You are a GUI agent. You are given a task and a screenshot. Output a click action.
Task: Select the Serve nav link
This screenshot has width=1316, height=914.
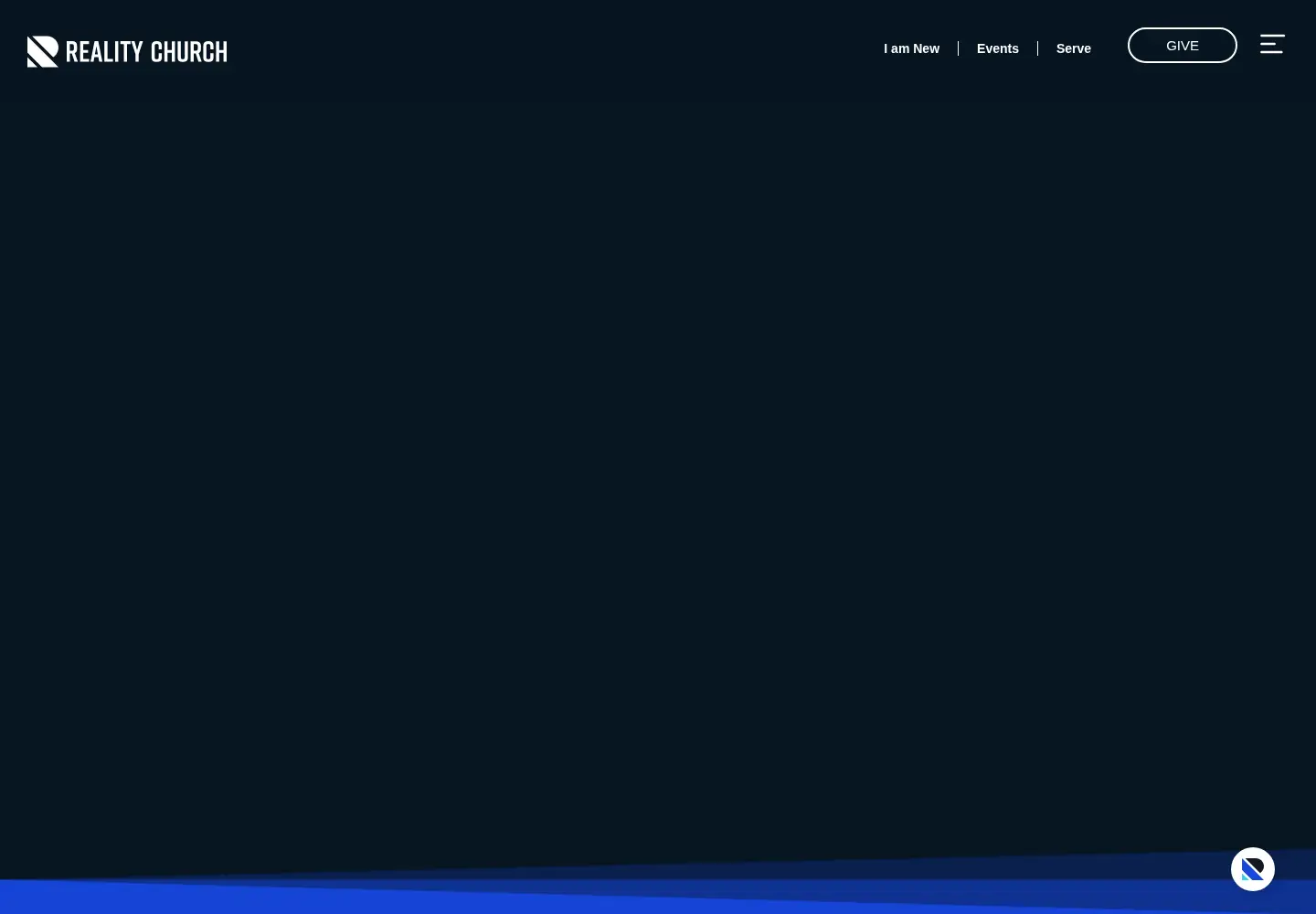click(x=1074, y=48)
